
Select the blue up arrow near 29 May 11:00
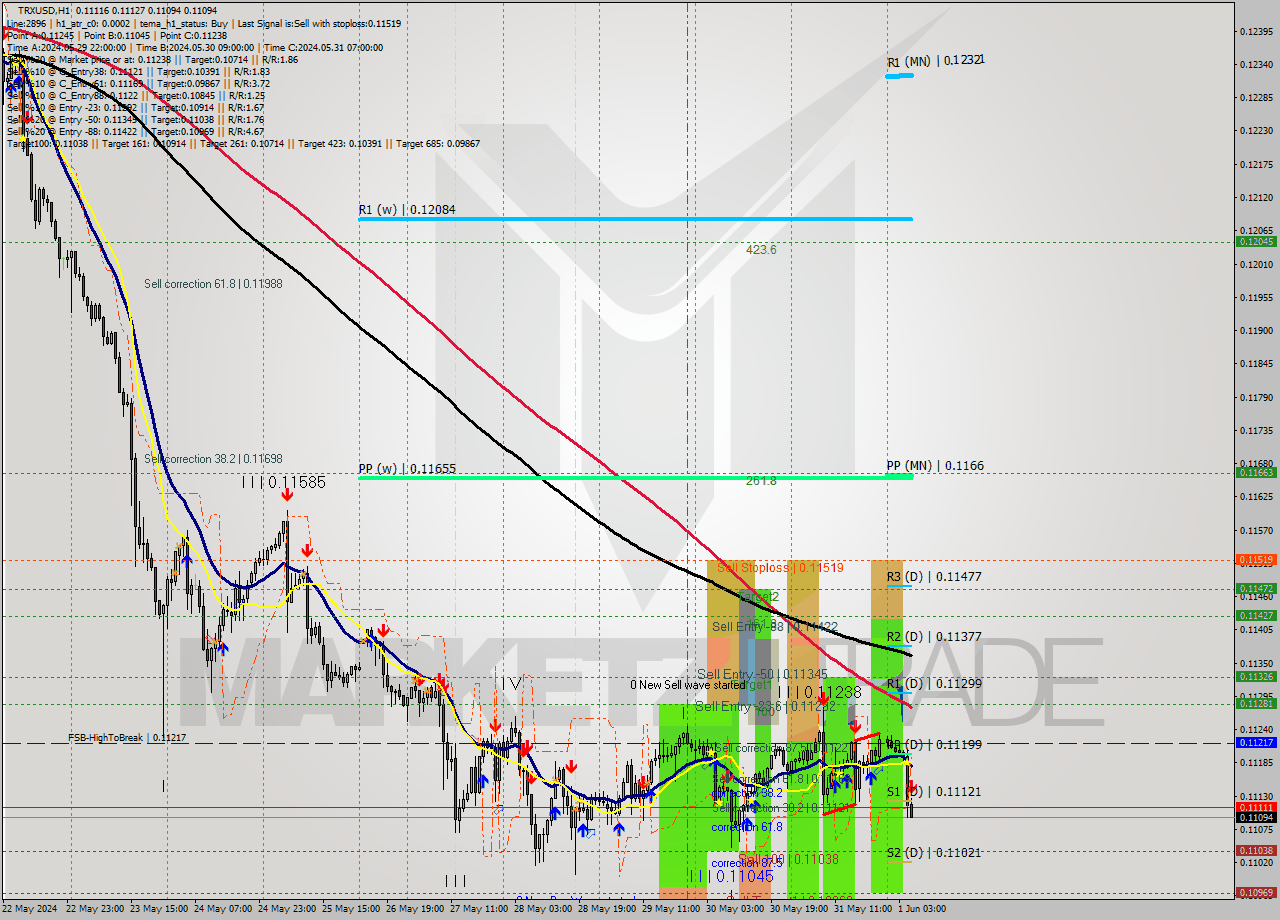[x=651, y=793]
